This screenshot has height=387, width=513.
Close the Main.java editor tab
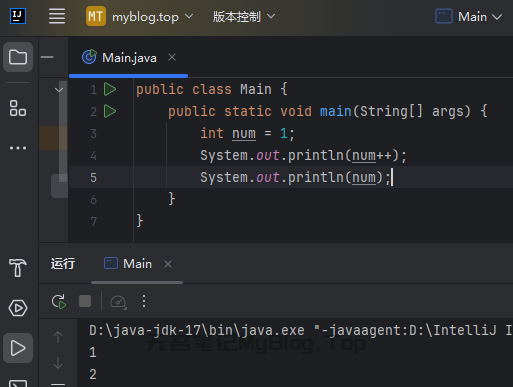pos(172,57)
